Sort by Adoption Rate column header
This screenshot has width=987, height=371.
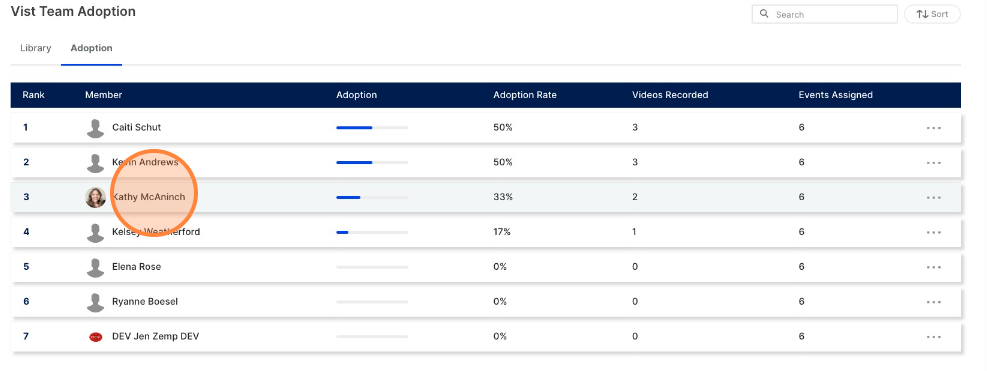[x=525, y=95]
